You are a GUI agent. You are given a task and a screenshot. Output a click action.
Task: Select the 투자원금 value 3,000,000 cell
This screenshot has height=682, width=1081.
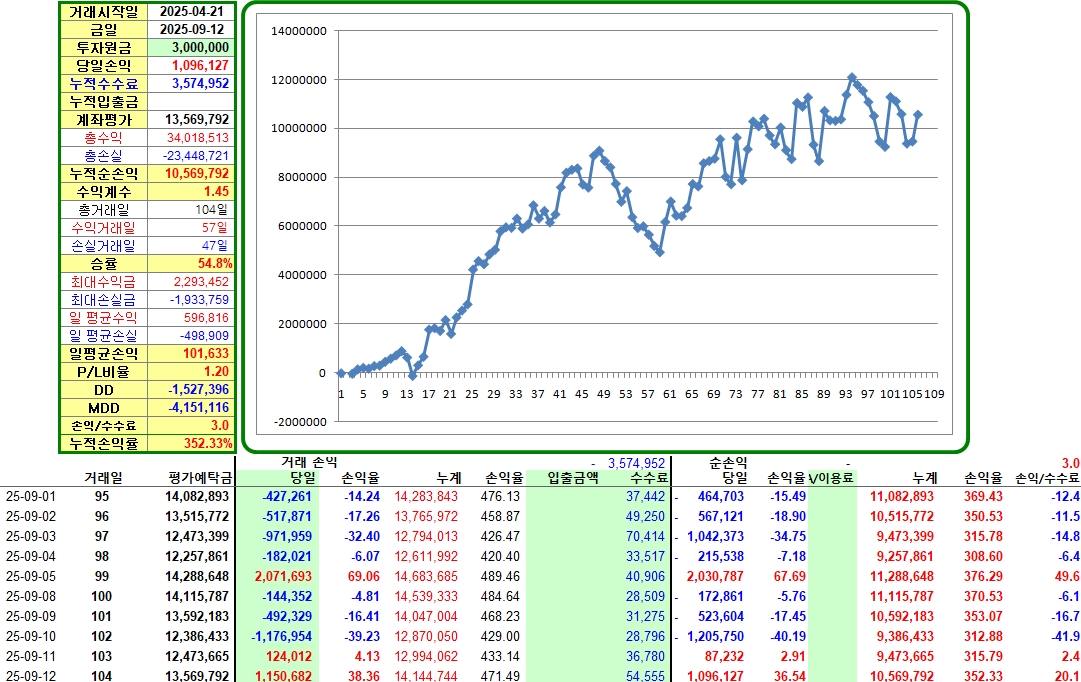click(192, 48)
